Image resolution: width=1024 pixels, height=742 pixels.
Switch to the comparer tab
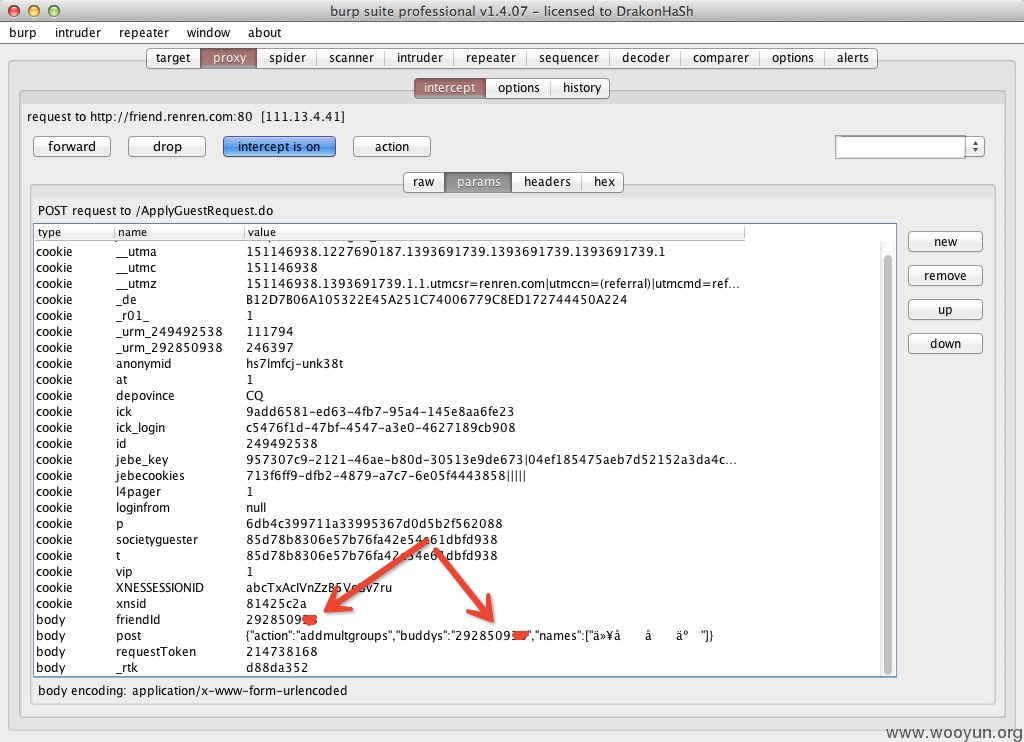tap(721, 58)
